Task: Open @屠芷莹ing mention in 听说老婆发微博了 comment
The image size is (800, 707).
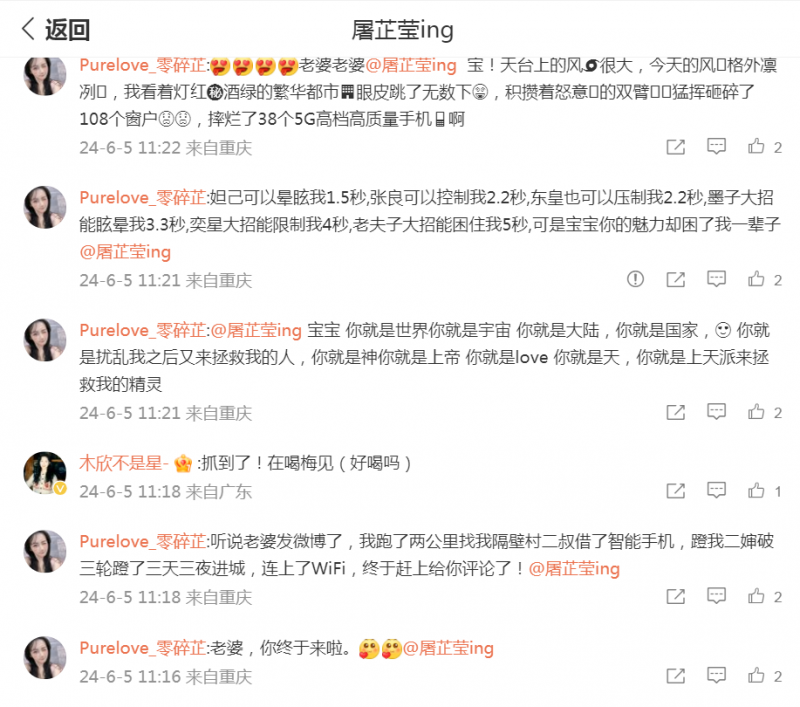Action: click(574, 568)
